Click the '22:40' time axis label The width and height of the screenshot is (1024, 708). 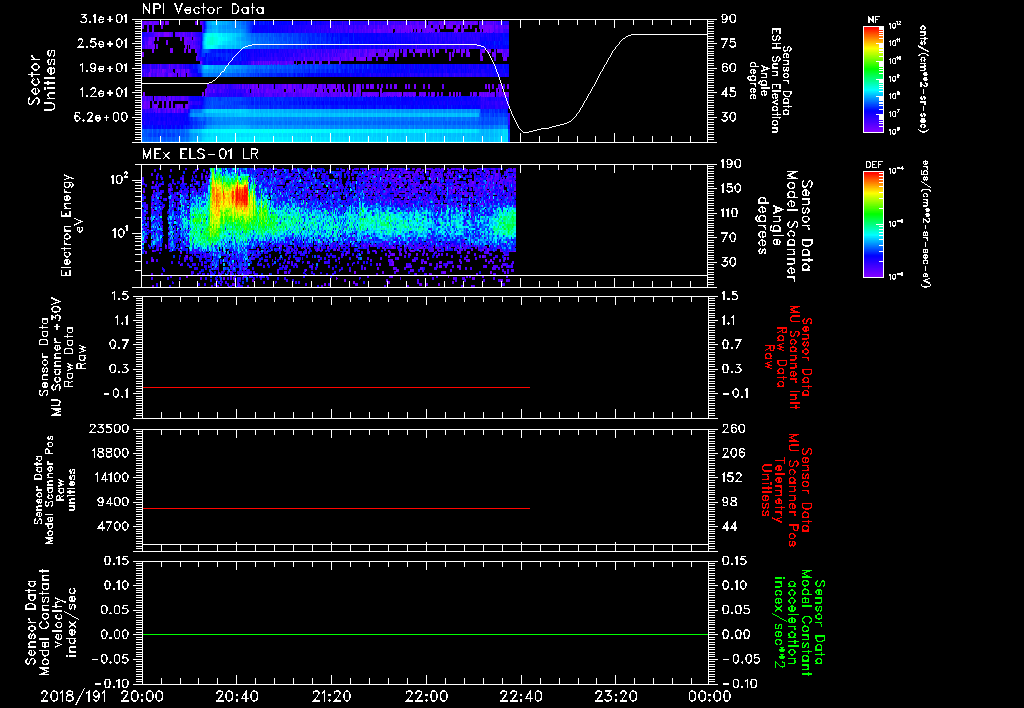pyautogui.click(x=520, y=696)
